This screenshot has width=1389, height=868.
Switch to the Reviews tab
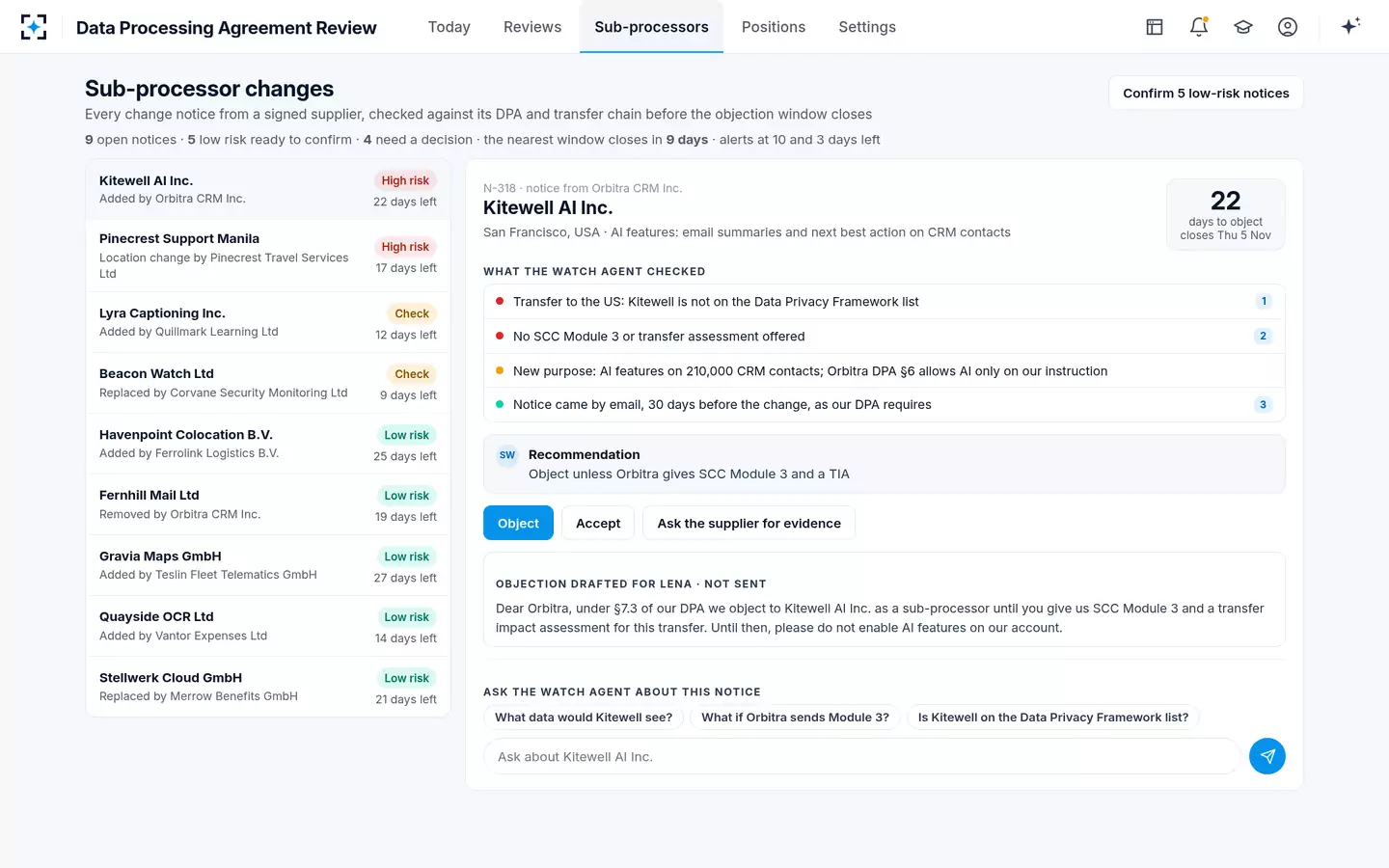pos(532,27)
